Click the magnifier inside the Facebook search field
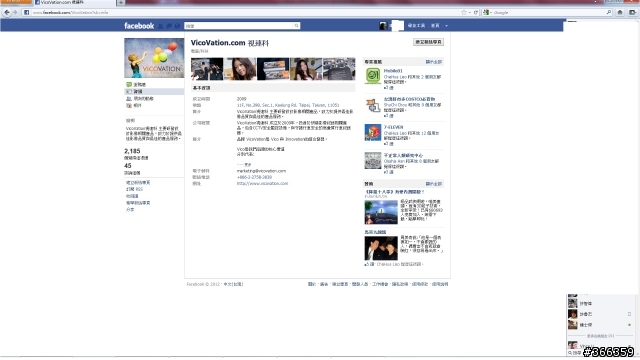The image size is (640, 360). point(297,26)
